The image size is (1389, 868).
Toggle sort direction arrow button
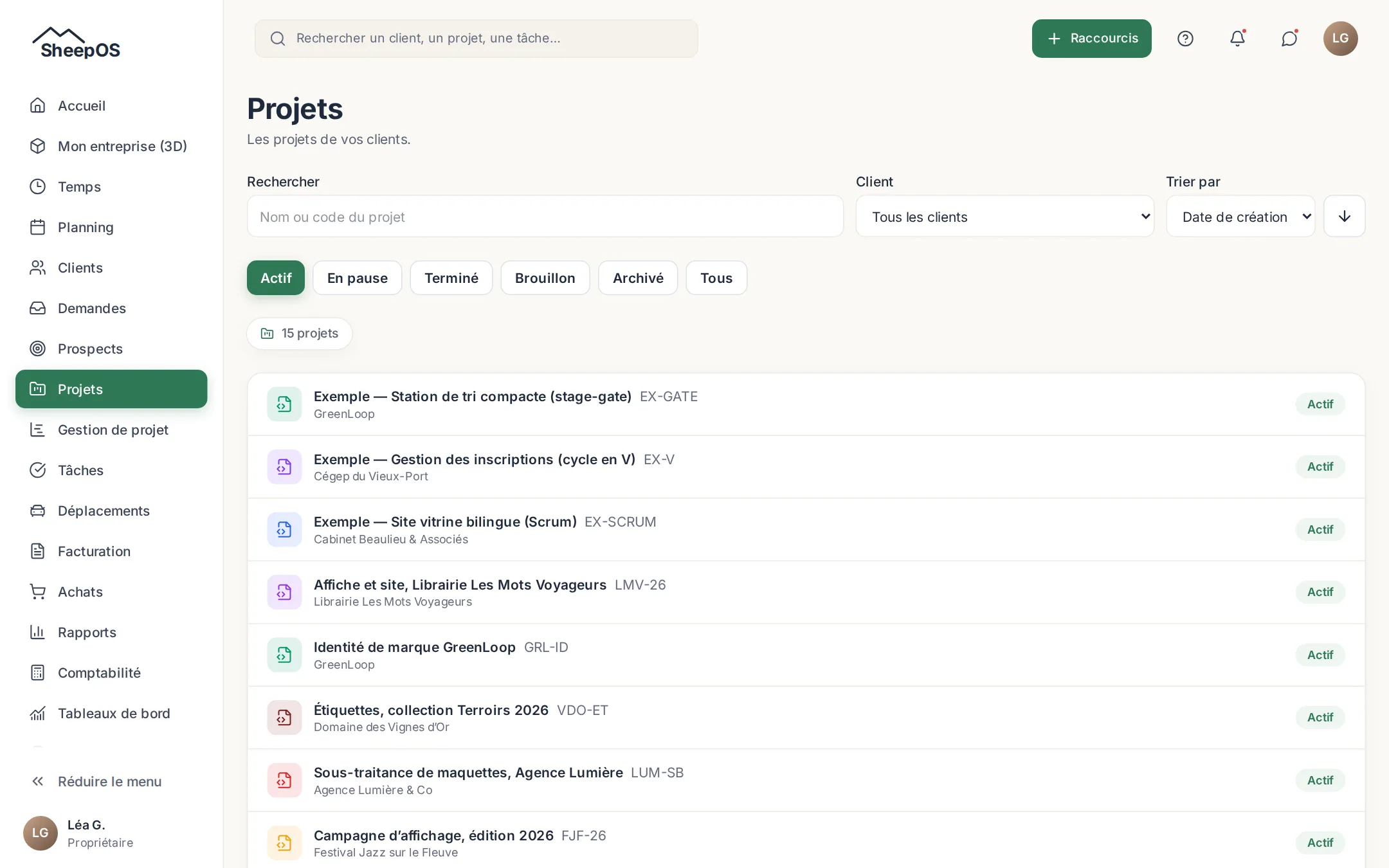pyautogui.click(x=1344, y=217)
